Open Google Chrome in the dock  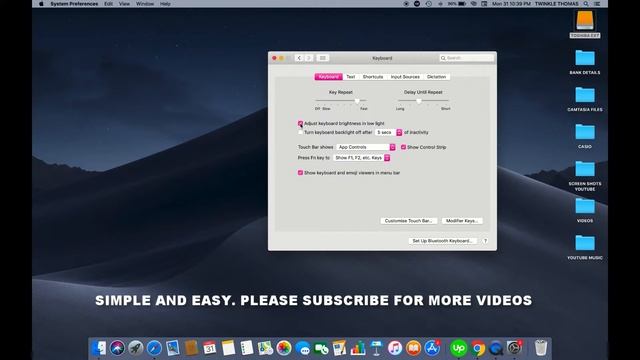pyautogui.click(x=478, y=348)
